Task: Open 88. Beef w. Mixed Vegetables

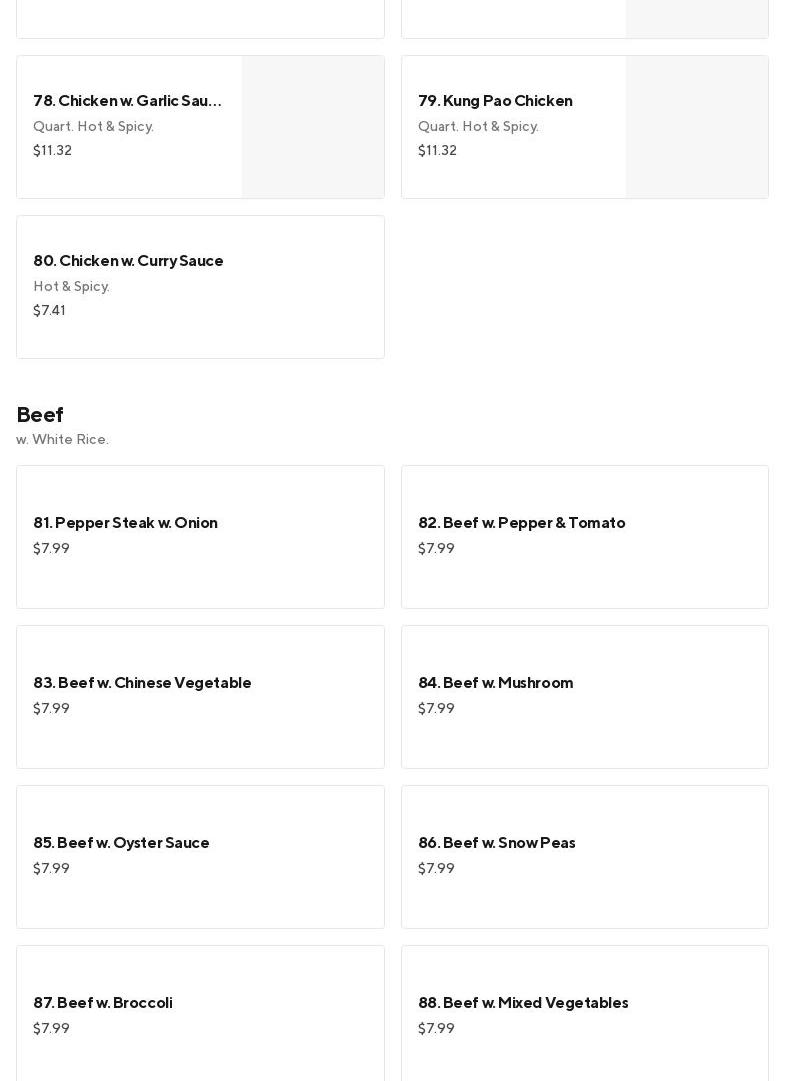Action: [523, 1003]
